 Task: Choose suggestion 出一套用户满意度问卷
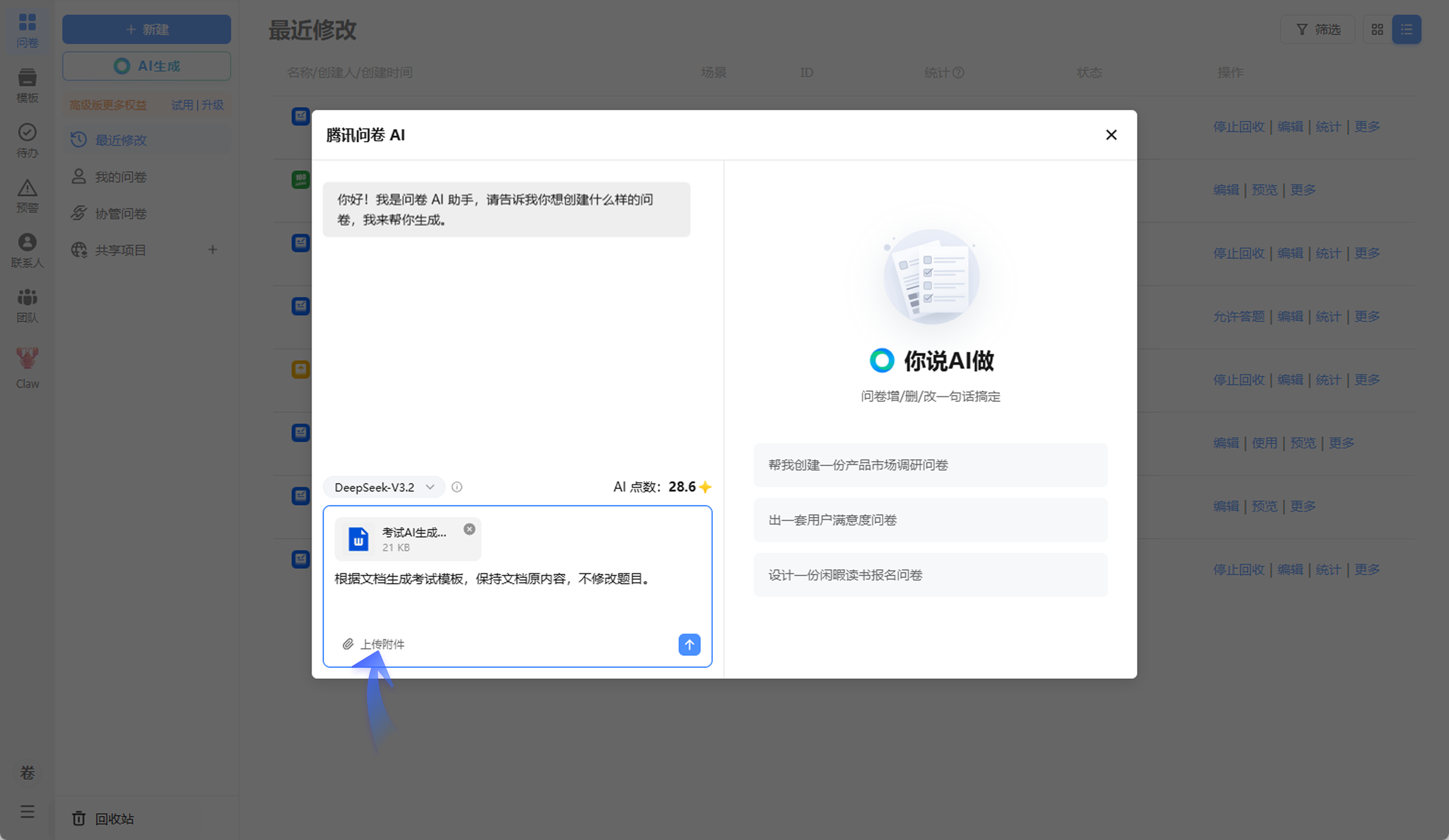[x=930, y=520]
